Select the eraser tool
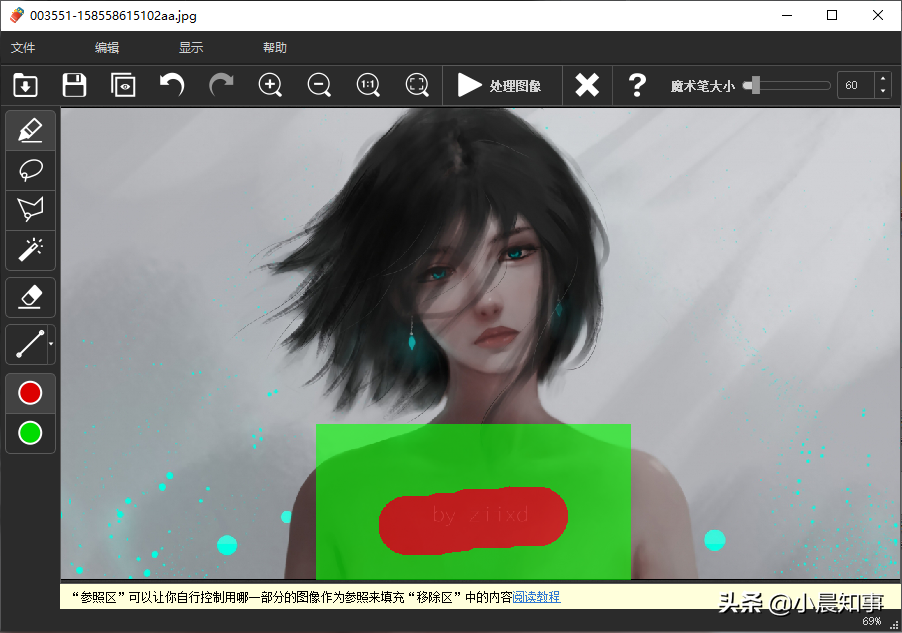The height and width of the screenshot is (633, 902). click(30, 297)
